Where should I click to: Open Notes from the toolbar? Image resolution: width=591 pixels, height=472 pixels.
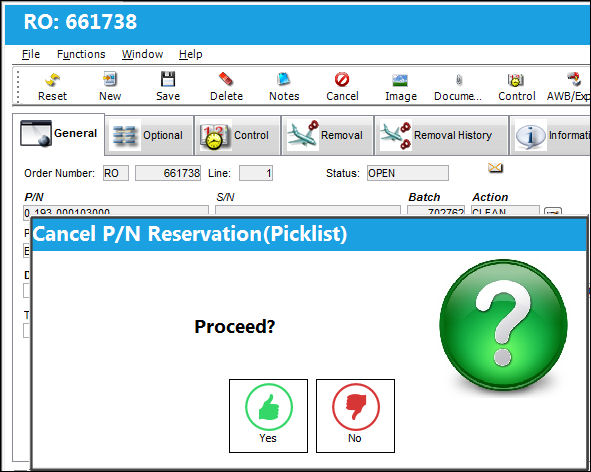point(284,87)
